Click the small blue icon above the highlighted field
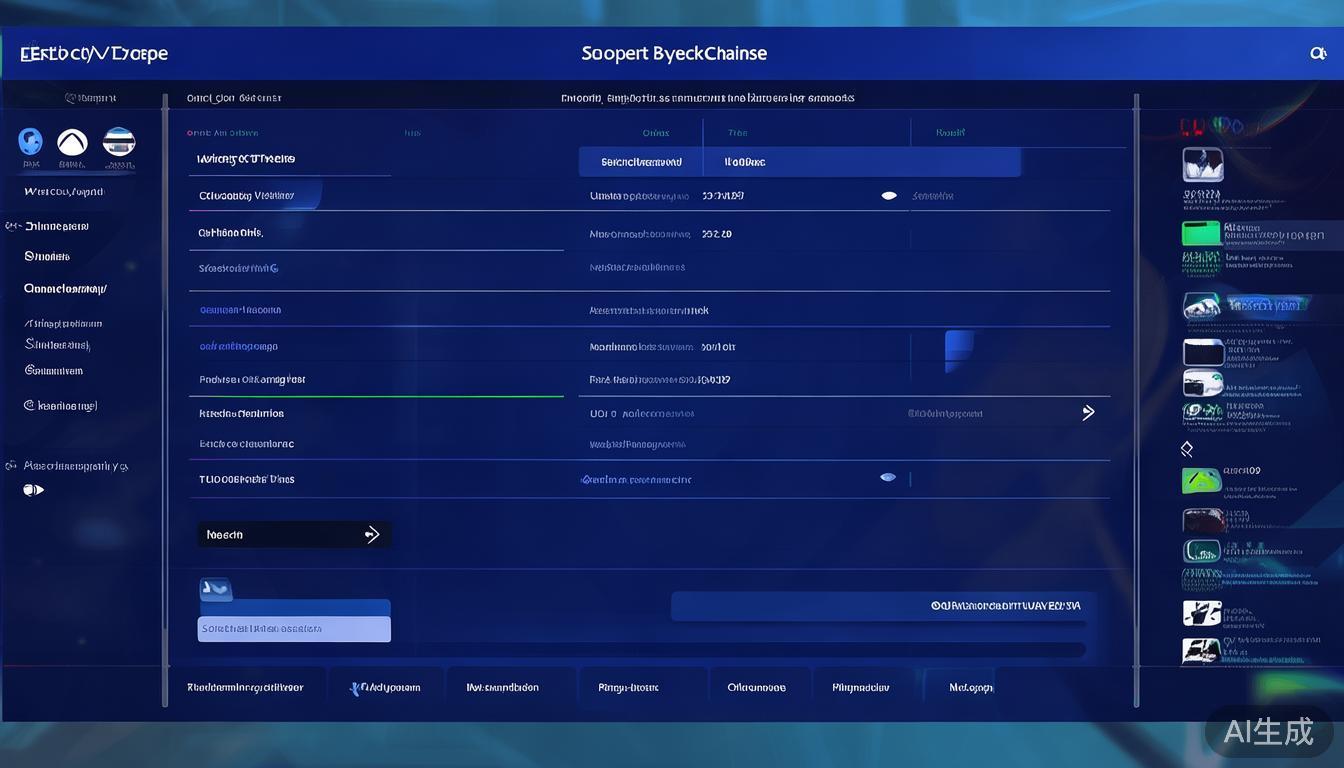 coord(216,589)
